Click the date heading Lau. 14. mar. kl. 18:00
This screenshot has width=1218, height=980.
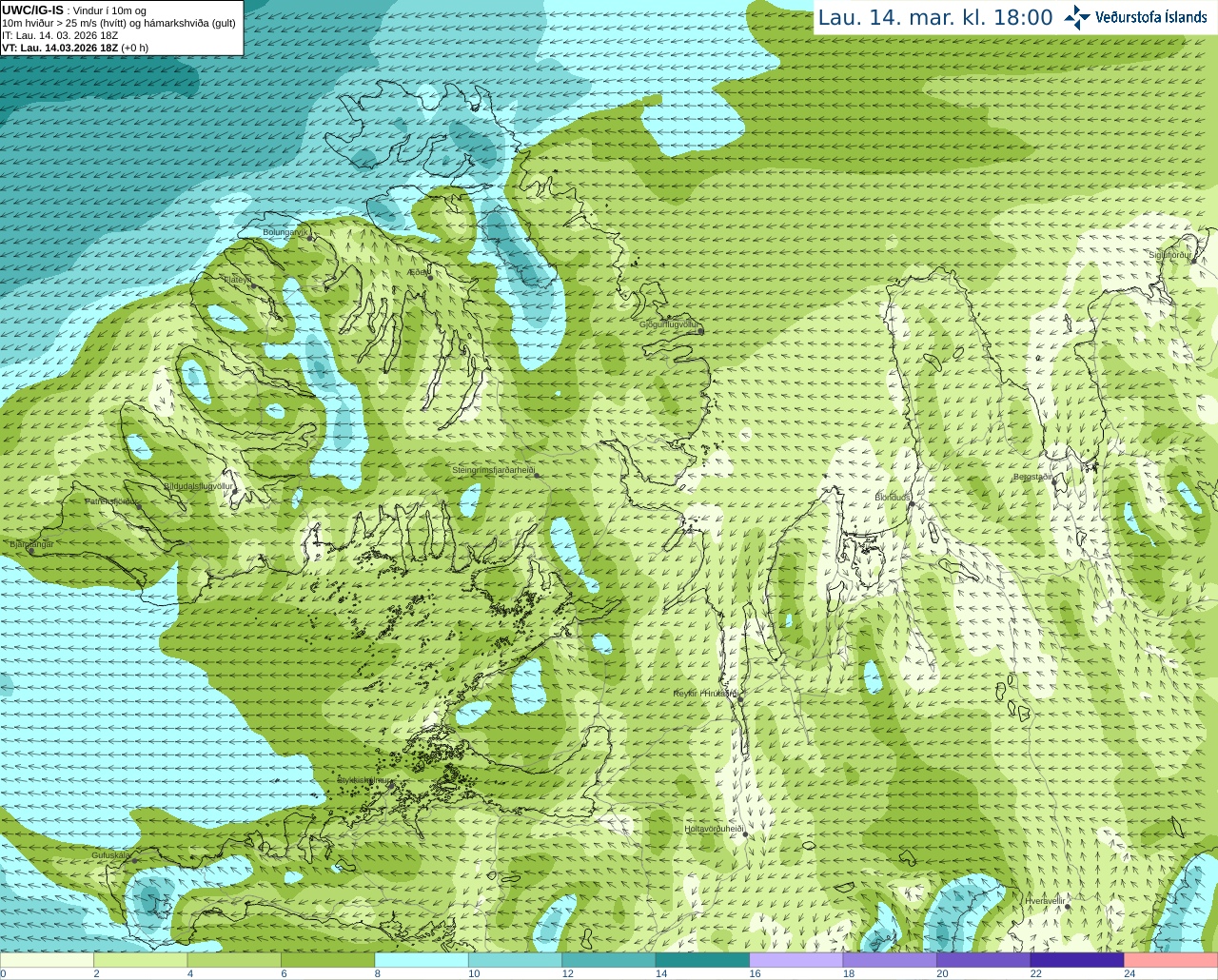pyautogui.click(x=935, y=17)
